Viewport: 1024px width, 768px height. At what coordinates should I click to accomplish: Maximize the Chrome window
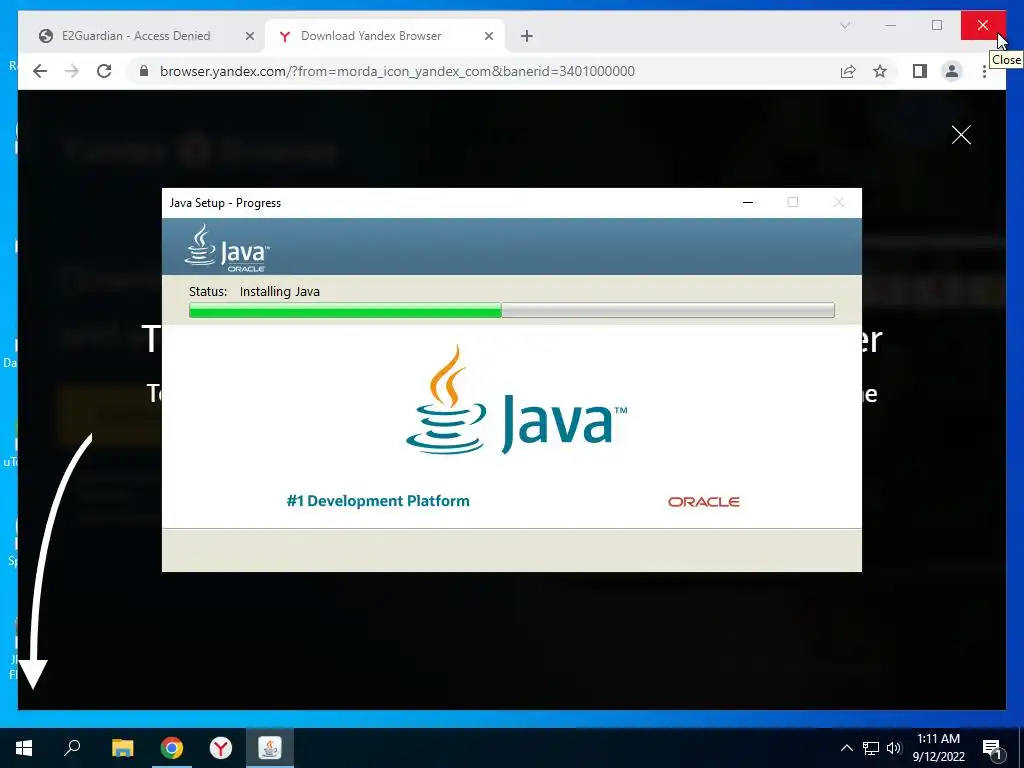click(937, 25)
